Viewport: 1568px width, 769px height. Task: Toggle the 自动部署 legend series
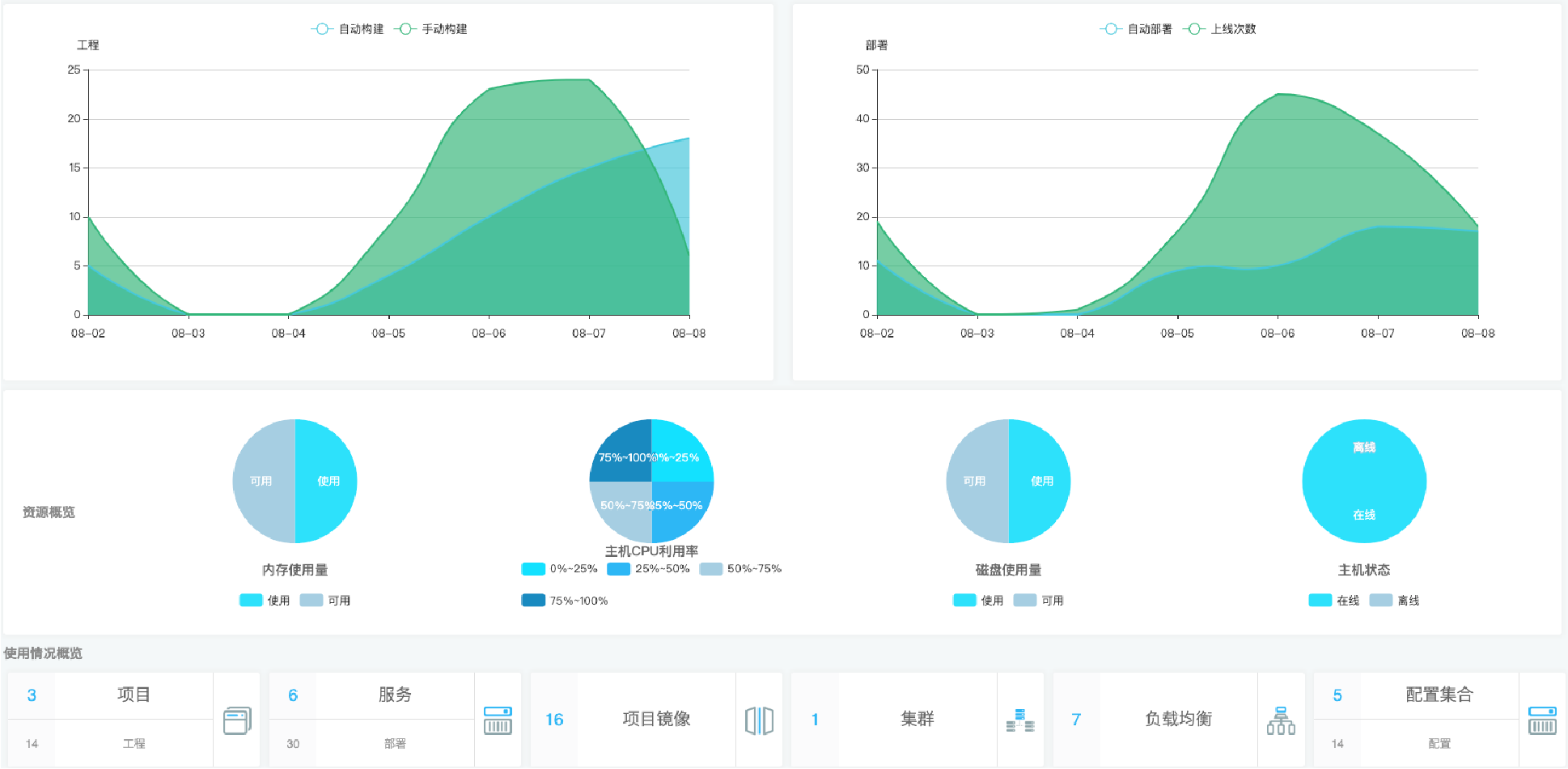pos(1137,29)
